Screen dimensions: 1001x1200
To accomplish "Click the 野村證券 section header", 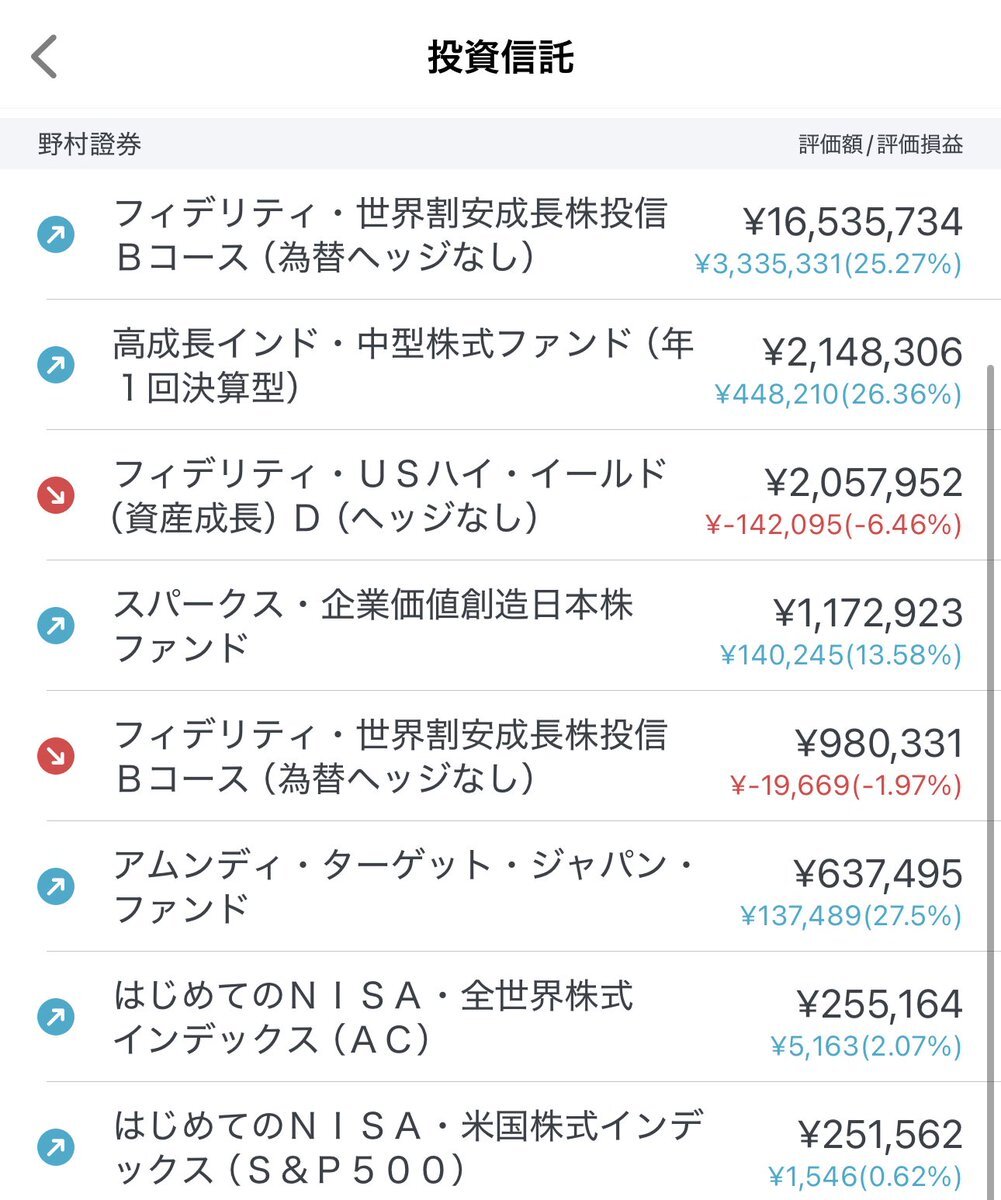I will 90,144.
